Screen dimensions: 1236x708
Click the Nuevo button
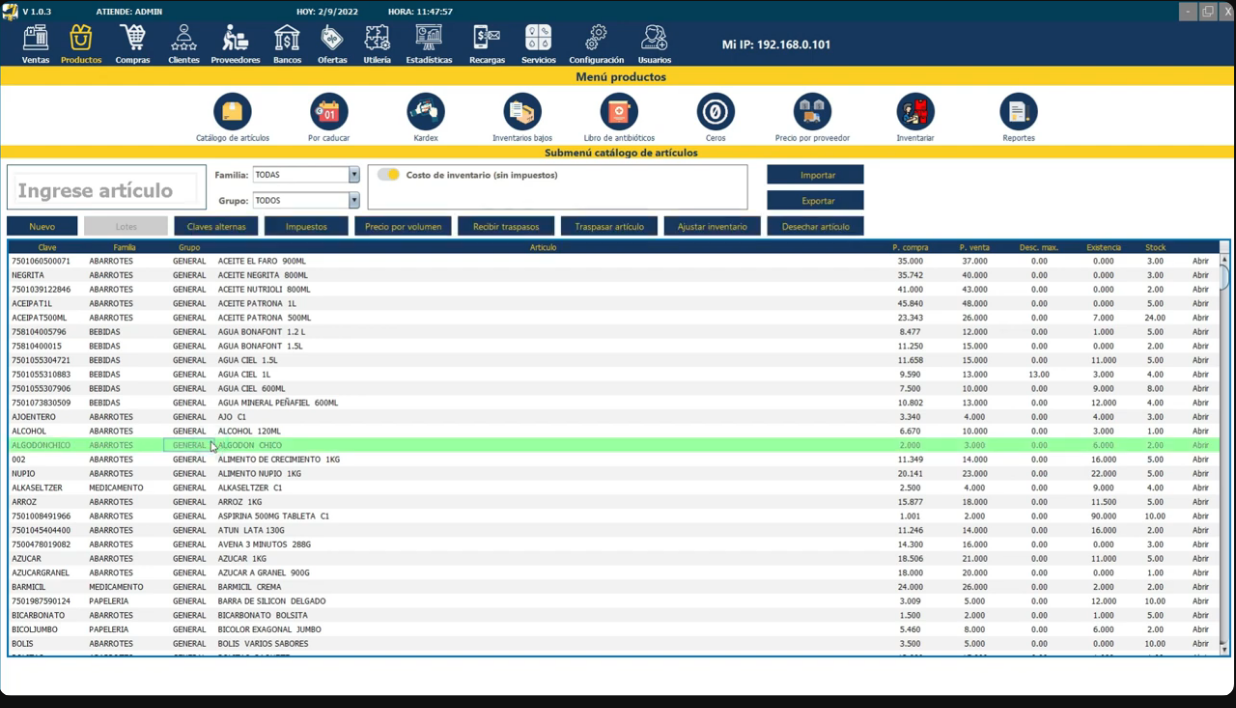pyautogui.click(x=42, y=227)
